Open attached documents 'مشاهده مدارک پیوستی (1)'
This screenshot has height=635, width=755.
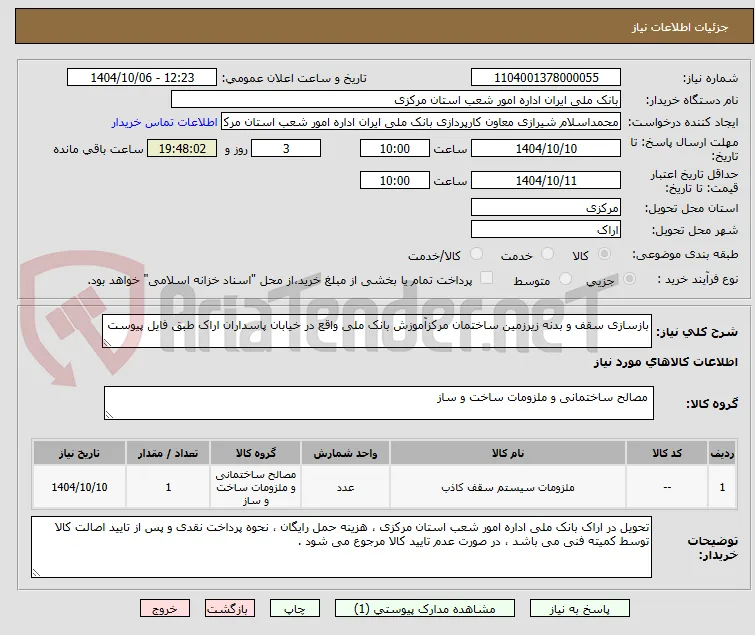(425, 608)
